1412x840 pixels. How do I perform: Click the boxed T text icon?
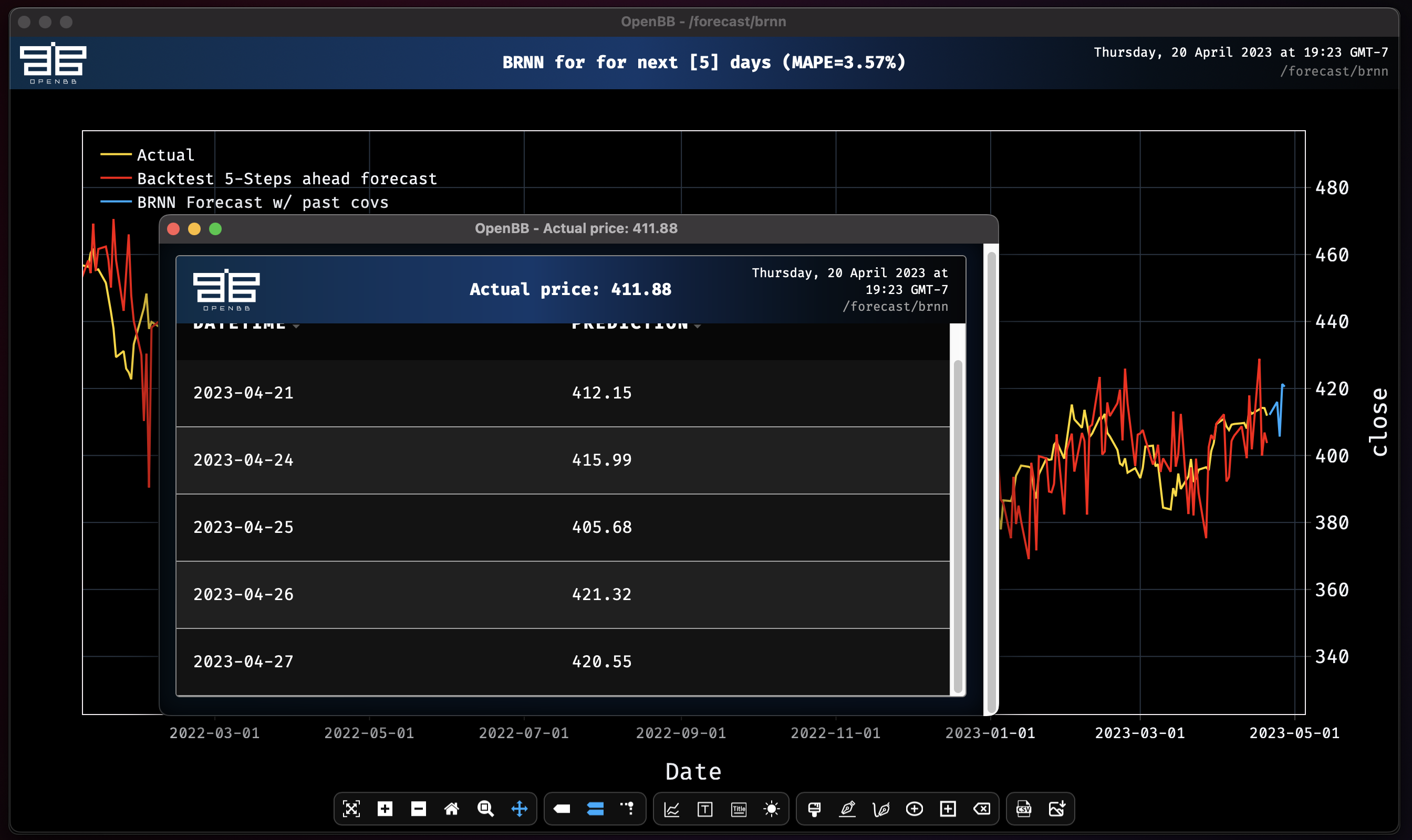[704, 810]
